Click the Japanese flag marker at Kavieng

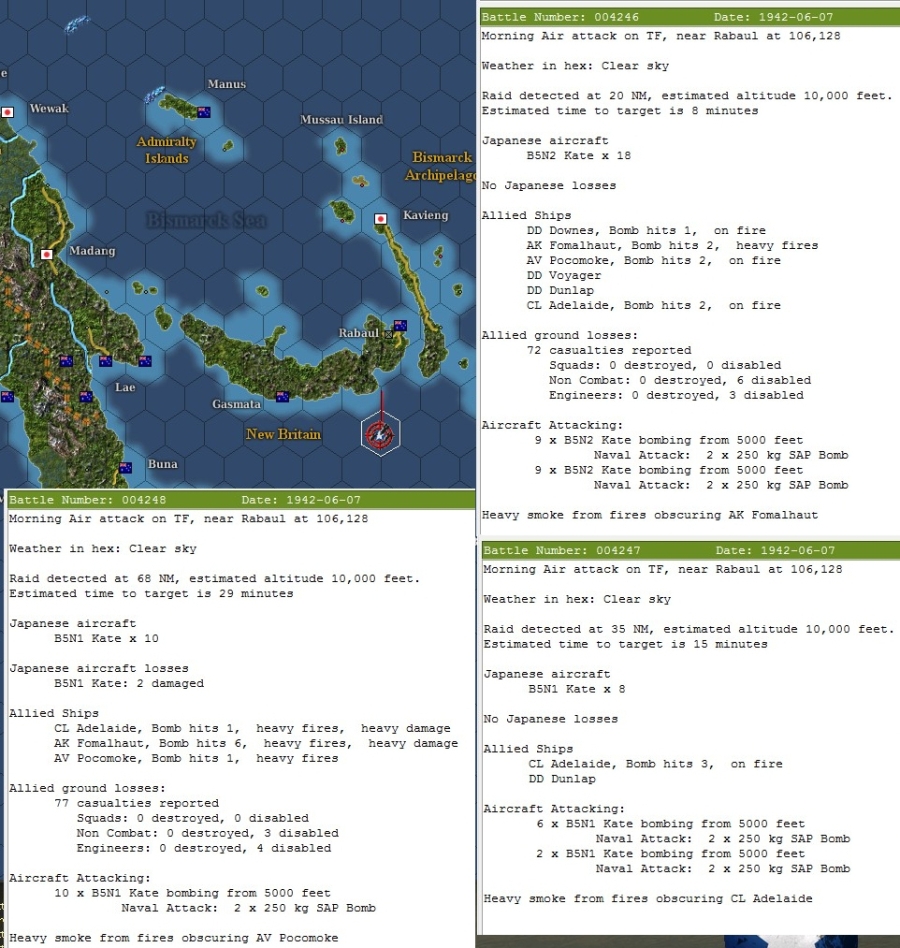[381, 219]
